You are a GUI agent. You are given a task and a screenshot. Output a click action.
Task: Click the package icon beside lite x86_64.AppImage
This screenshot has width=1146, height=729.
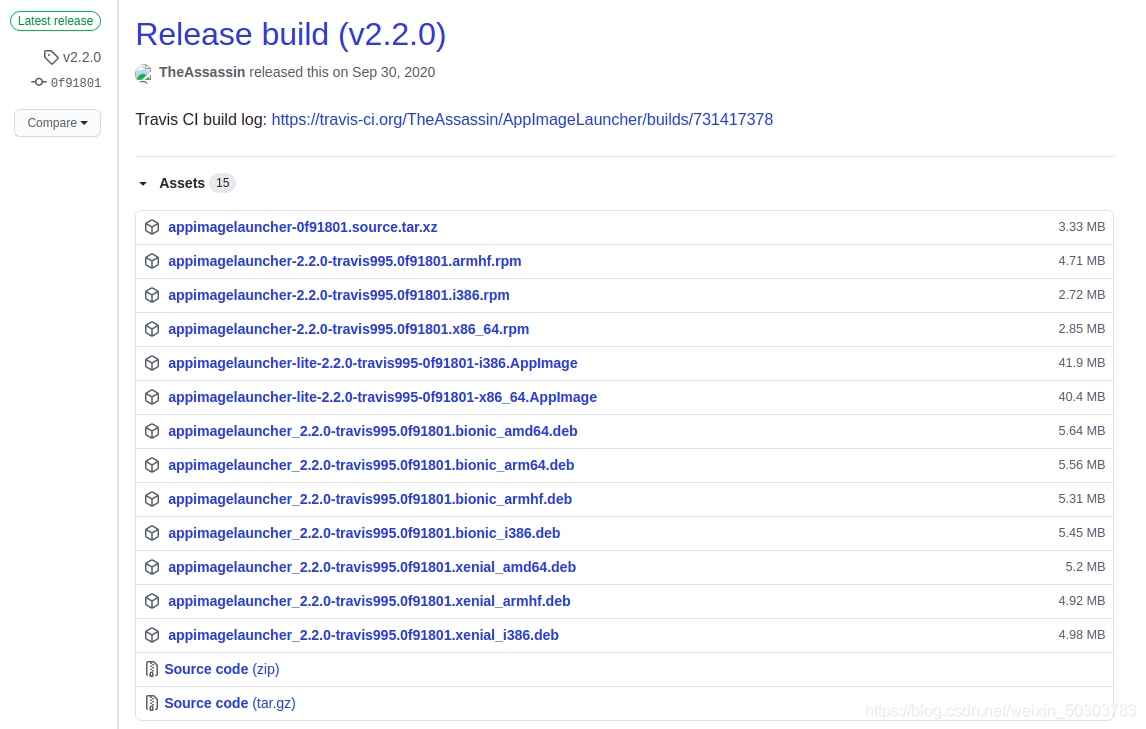click(152, 397)
